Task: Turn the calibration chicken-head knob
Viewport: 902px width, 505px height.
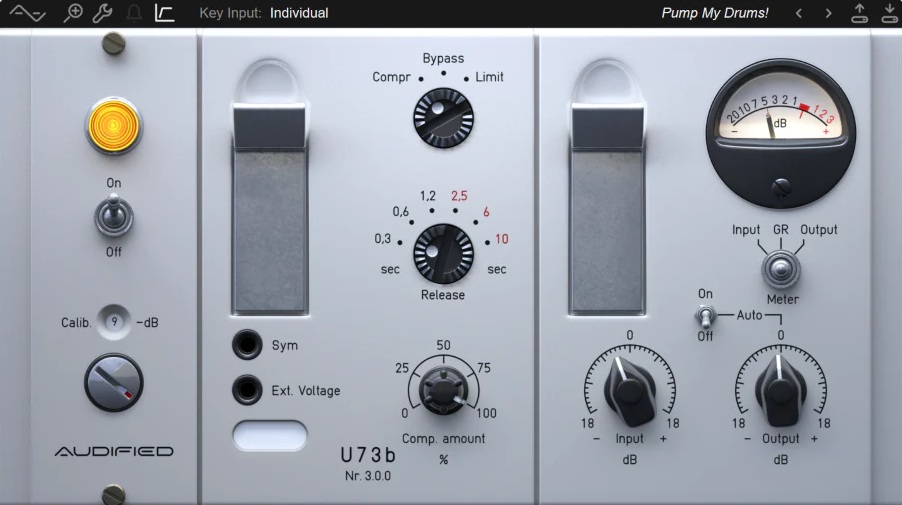Action: 114,382
